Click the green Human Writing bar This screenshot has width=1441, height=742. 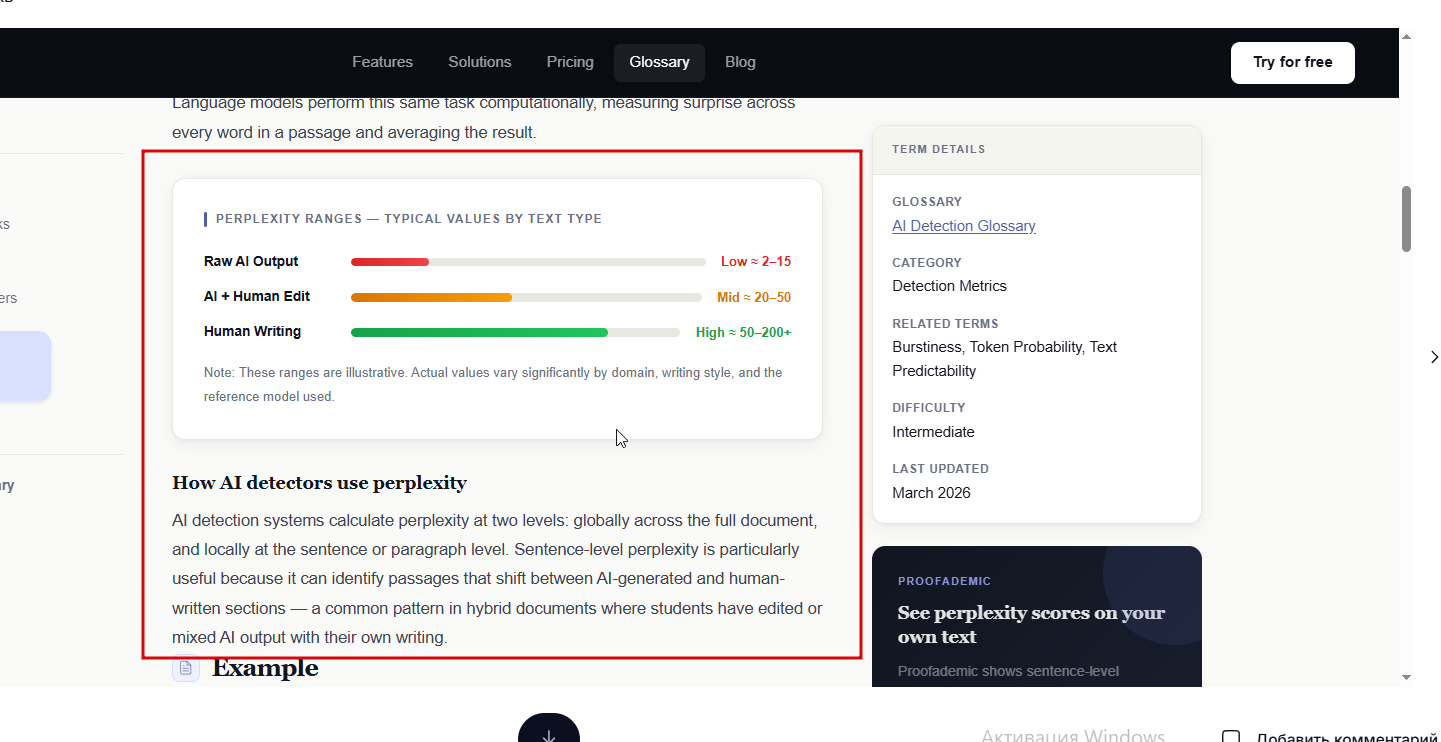pyautogui.click(x=479, y=332)
